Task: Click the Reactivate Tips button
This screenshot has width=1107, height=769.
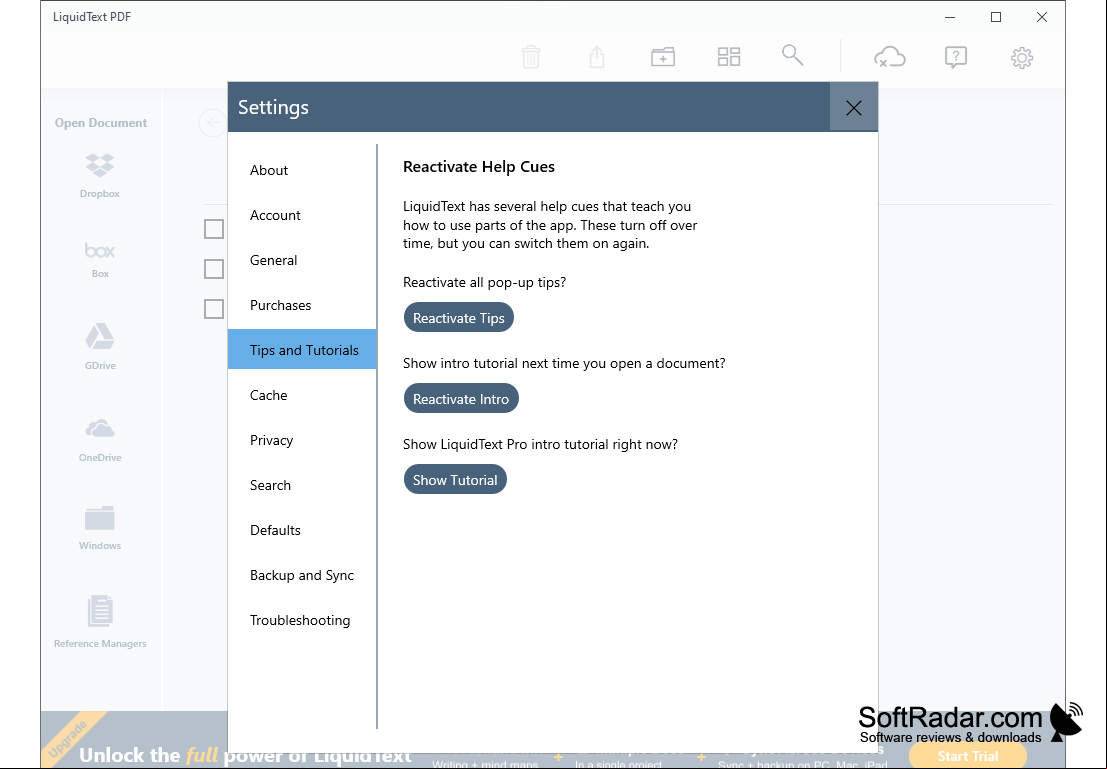Action: point(459,318)
